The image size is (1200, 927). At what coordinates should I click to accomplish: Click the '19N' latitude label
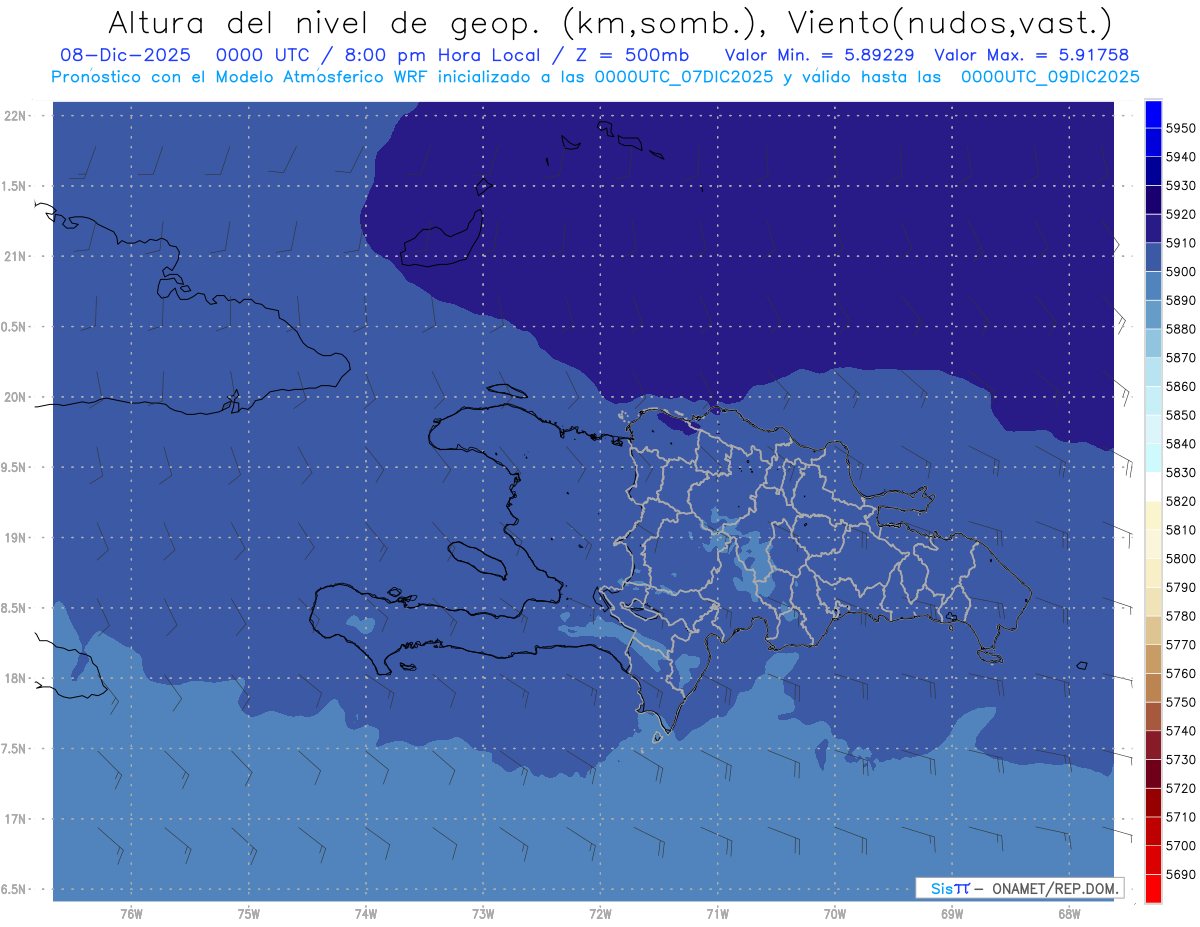point(15,537)
